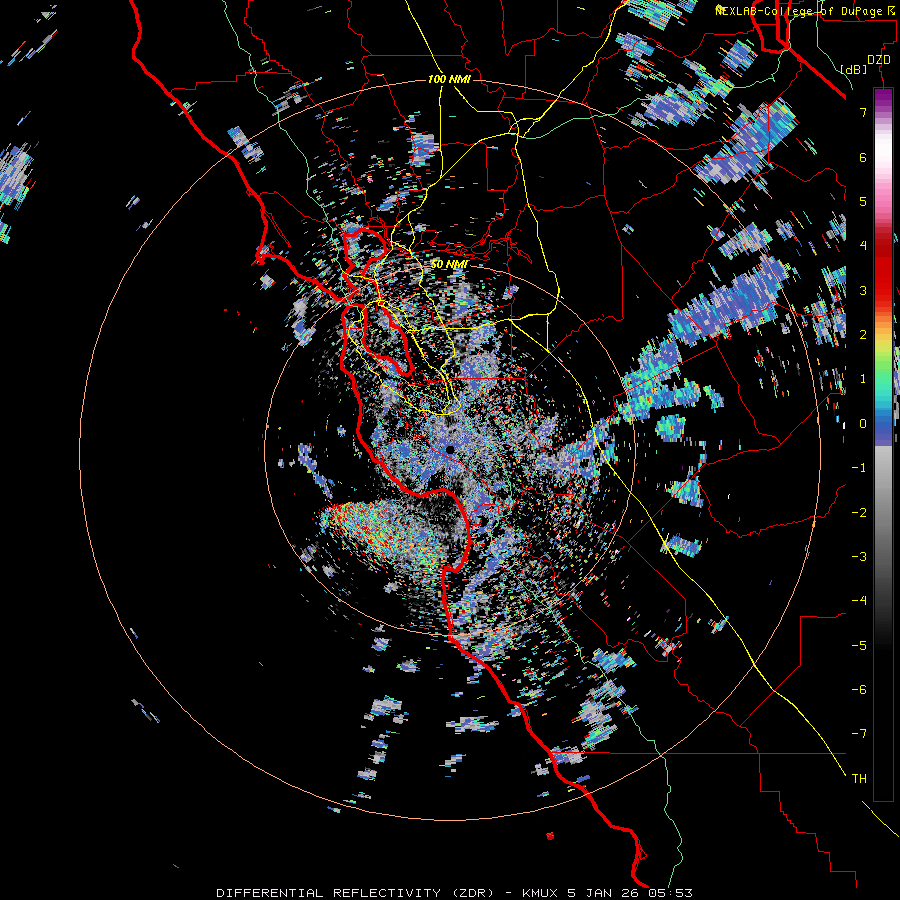Click the KMUX station identifier in the footer
The image size is (900, 900).
click(541, 893)
